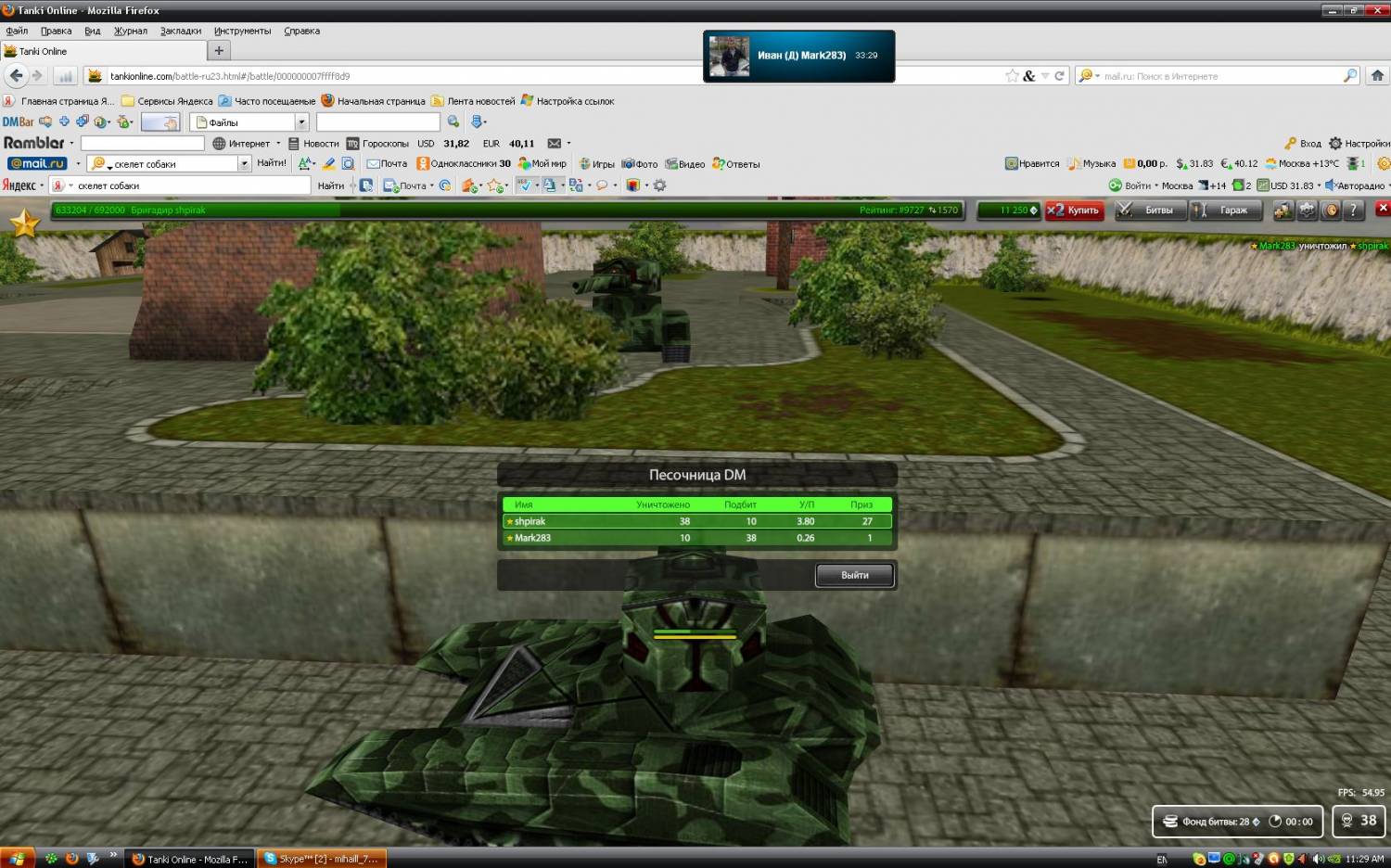Click Нравится in mail.ru toolbar

pos(1032,164)
